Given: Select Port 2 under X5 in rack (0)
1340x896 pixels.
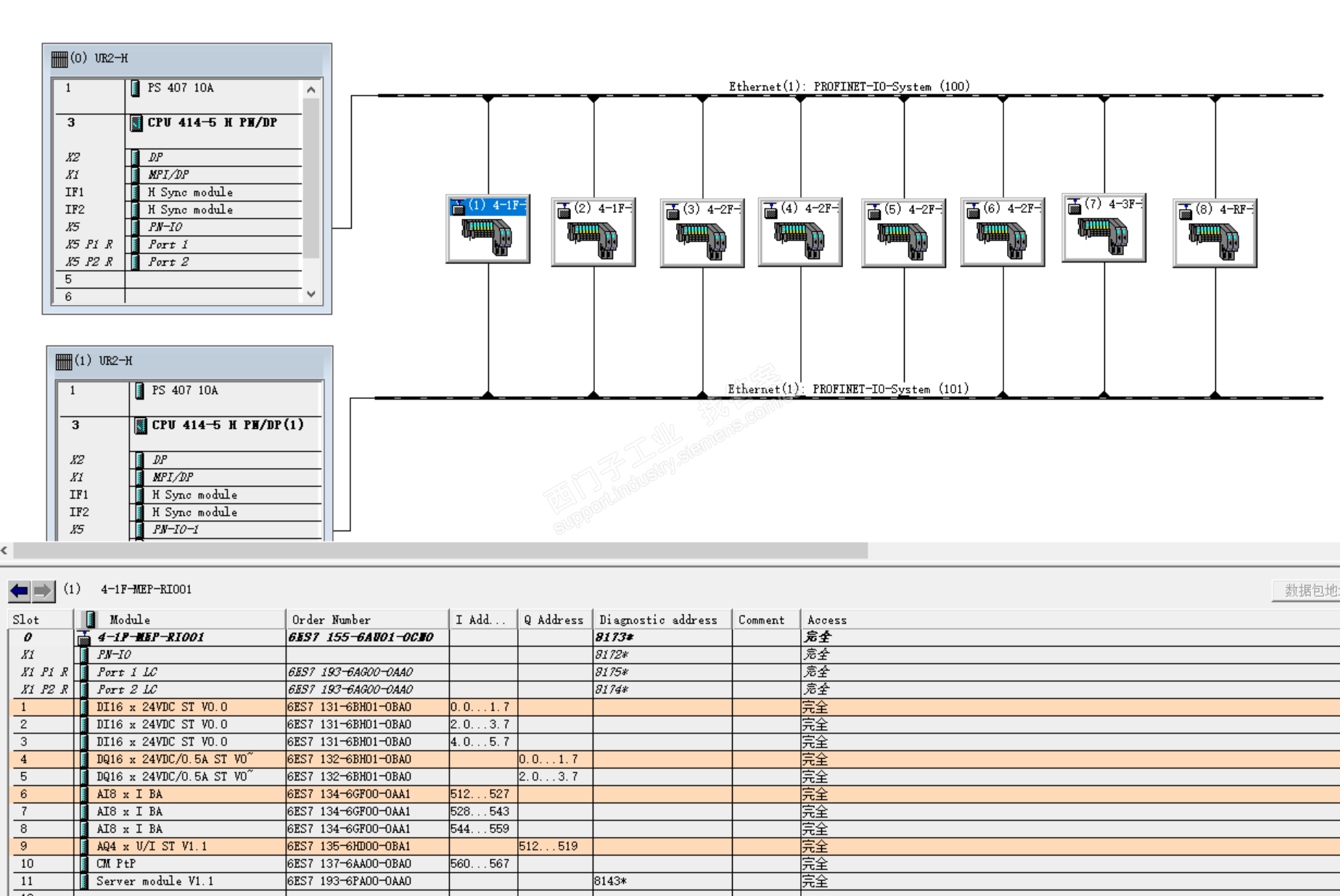Looking at the screenshot, I should pos(177,262).
